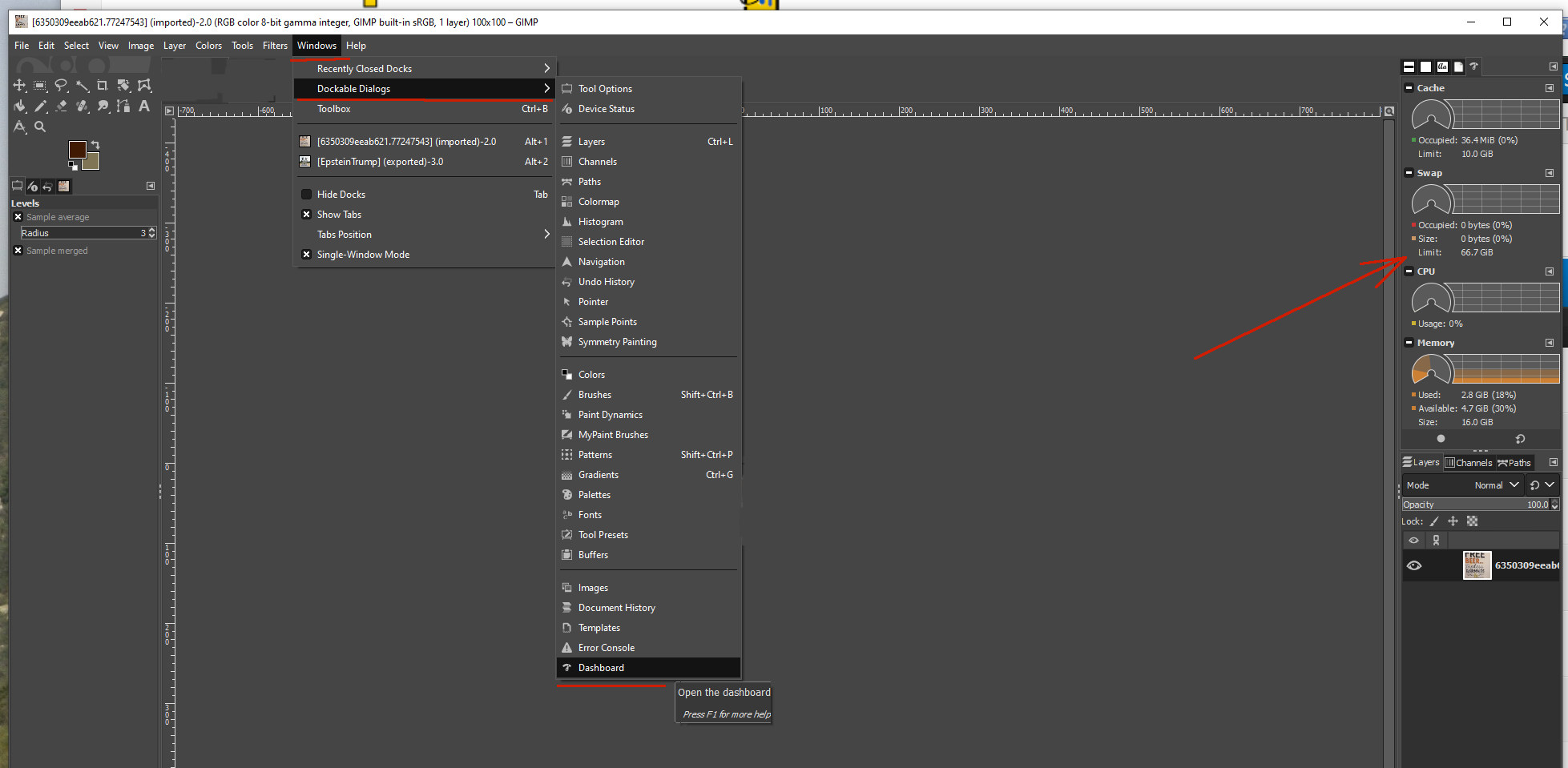Open the Device Status tab in left dock

(33, 186)
